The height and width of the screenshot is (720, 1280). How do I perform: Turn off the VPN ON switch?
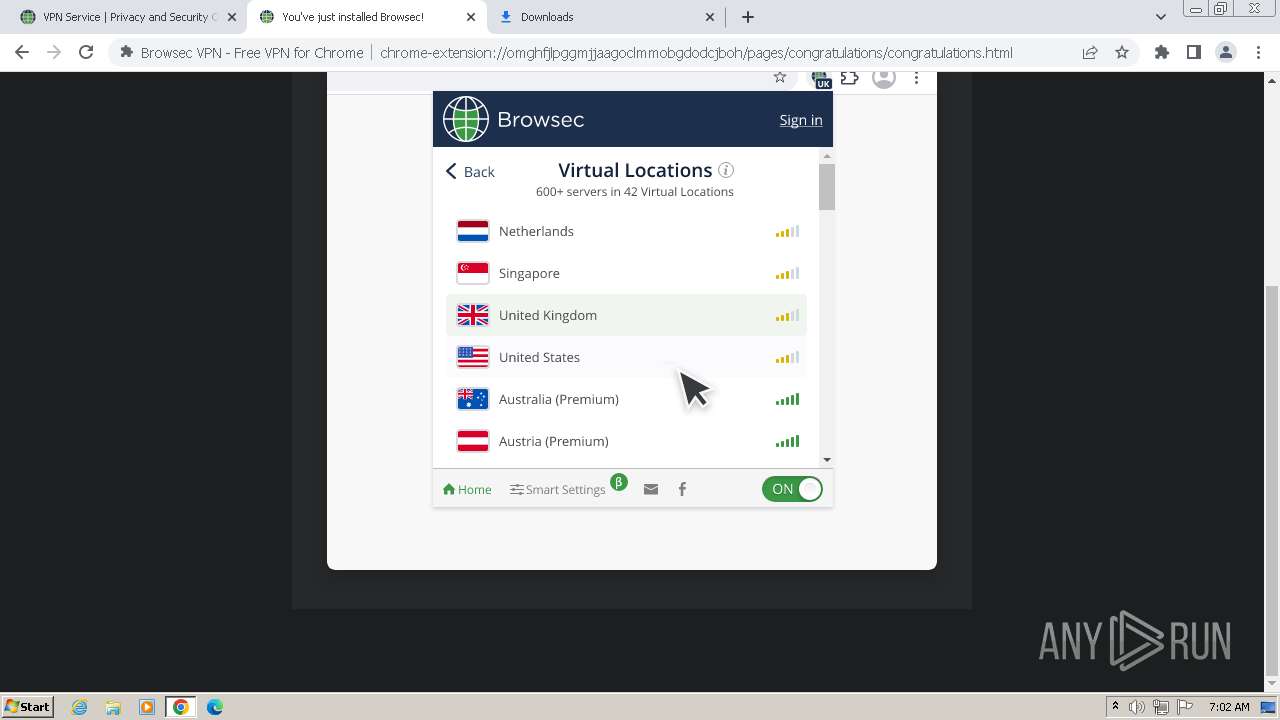point(792,489)
